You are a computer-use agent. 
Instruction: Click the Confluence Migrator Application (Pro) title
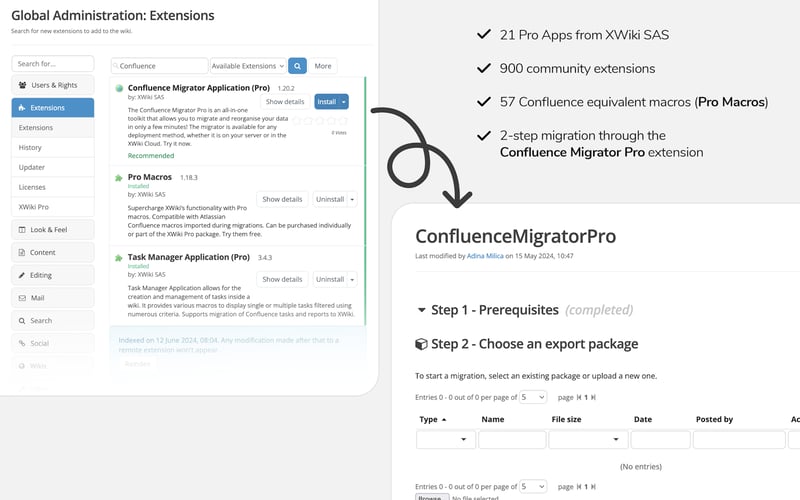pos(198,88)
